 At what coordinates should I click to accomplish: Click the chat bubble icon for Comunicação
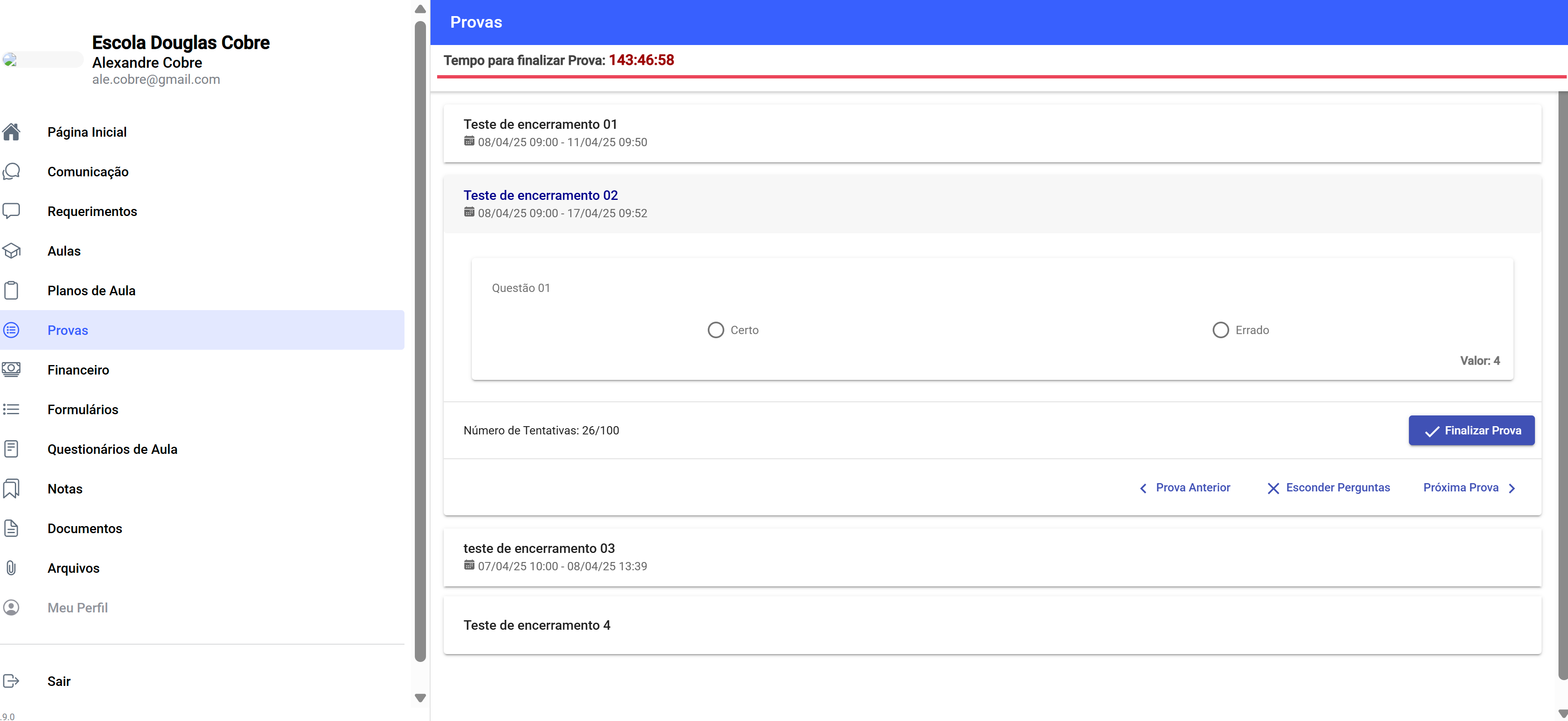point(12,172)
